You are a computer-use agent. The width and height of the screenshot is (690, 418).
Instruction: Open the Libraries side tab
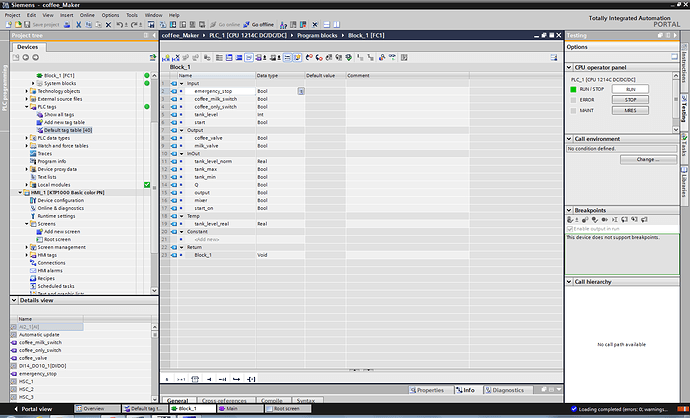click(x=684, y=185)
